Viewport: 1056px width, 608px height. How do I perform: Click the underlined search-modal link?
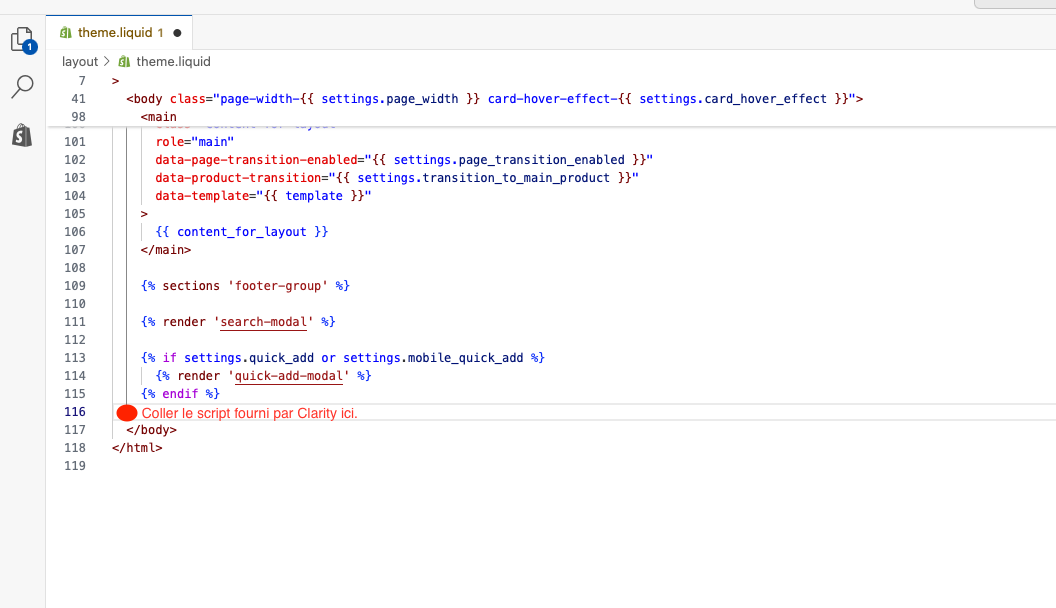tap(262, 321)
